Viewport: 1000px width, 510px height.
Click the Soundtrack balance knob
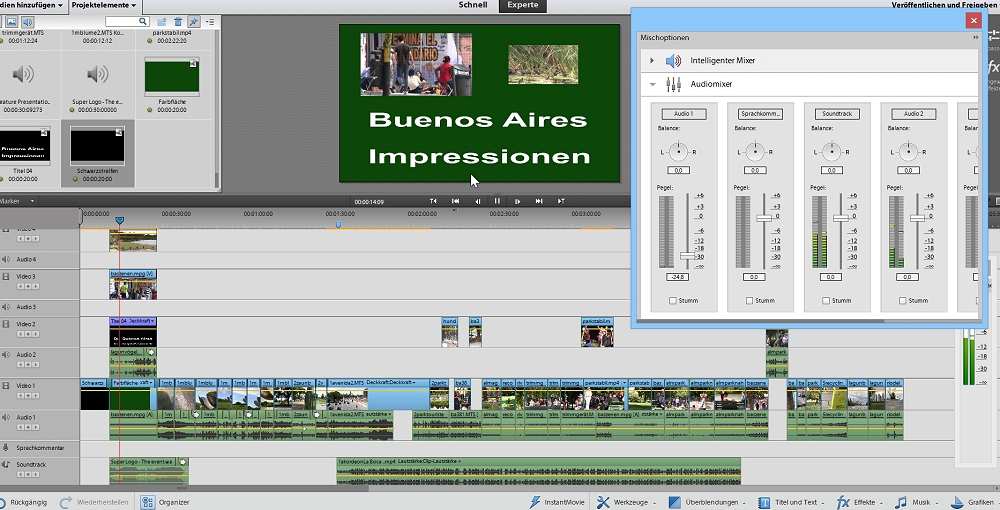[x=832, y=152]
